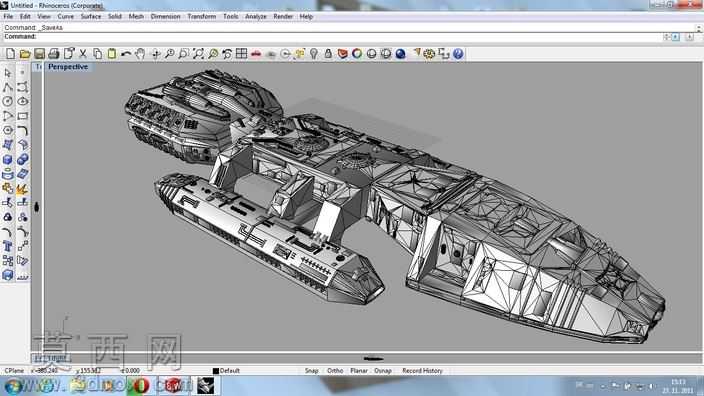The width and height of the screenshot is (704, 396).
Task: Click the Help question mark icon
Action: tap(458, 54)
